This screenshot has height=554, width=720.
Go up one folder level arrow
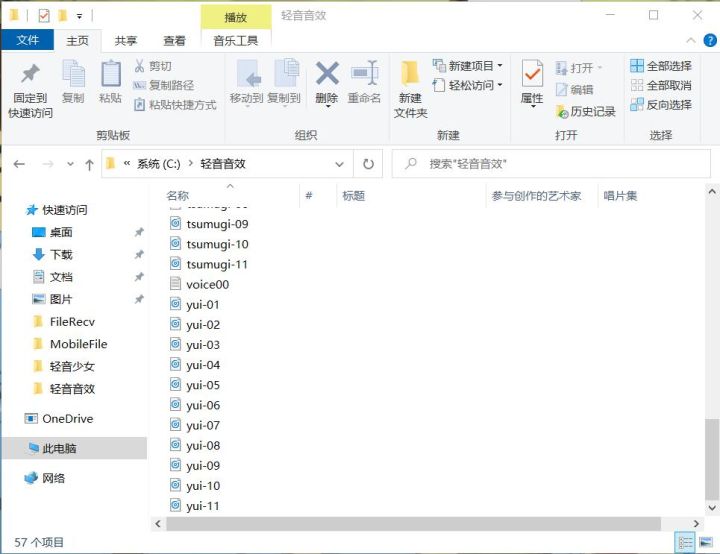(x=90, y=164)
